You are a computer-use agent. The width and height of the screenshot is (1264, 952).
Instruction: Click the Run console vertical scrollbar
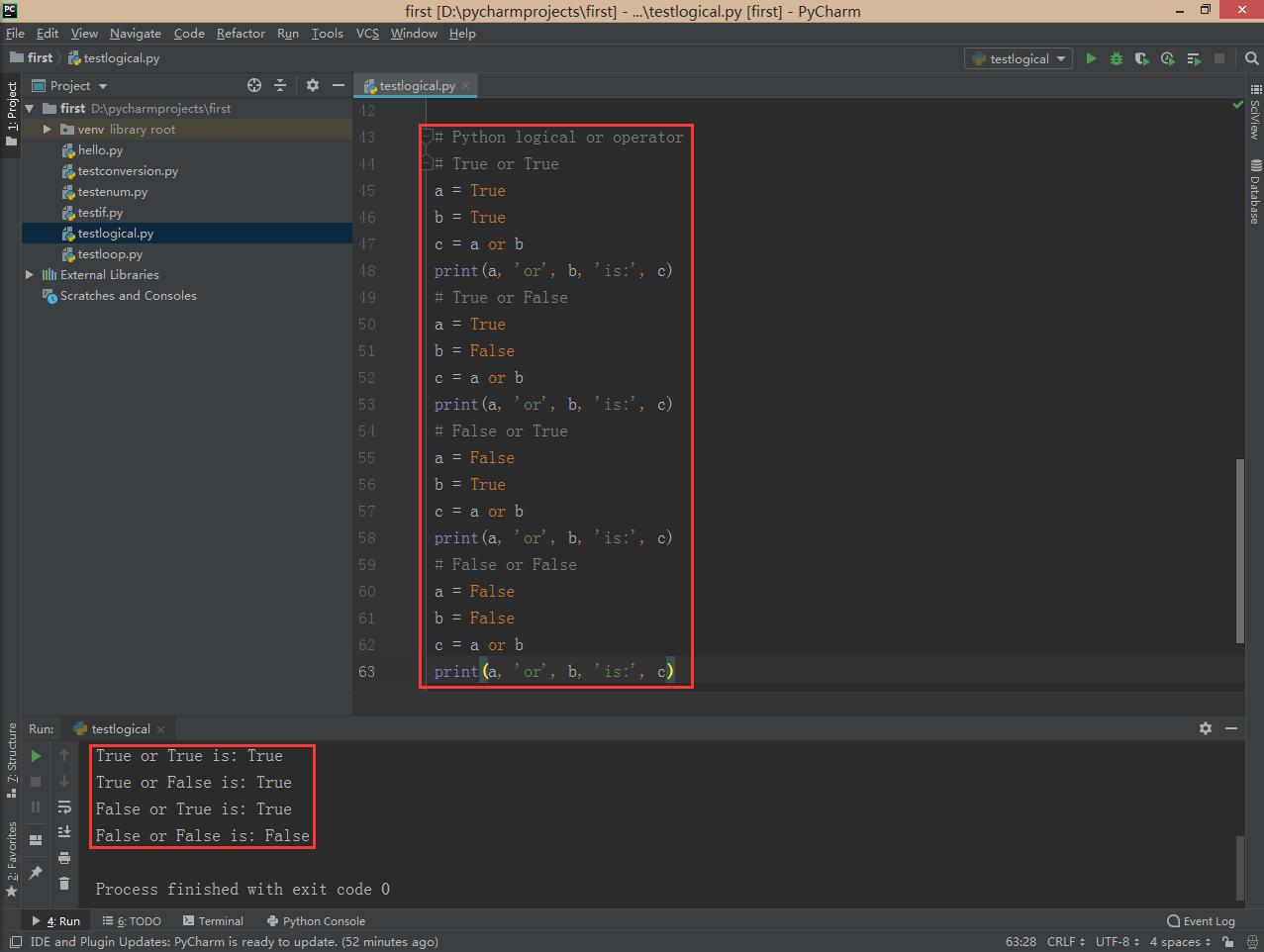tap(1239, 868)
